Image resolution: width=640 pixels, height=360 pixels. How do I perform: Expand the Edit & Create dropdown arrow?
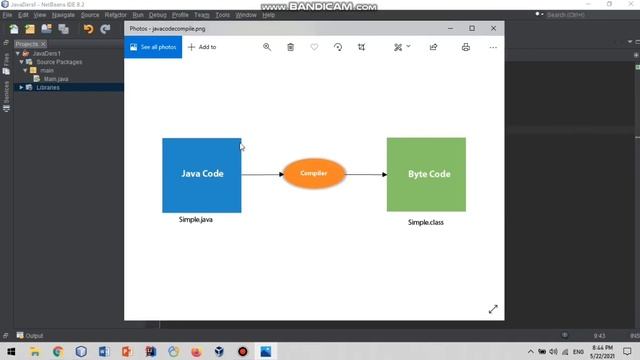pos(409,46)
